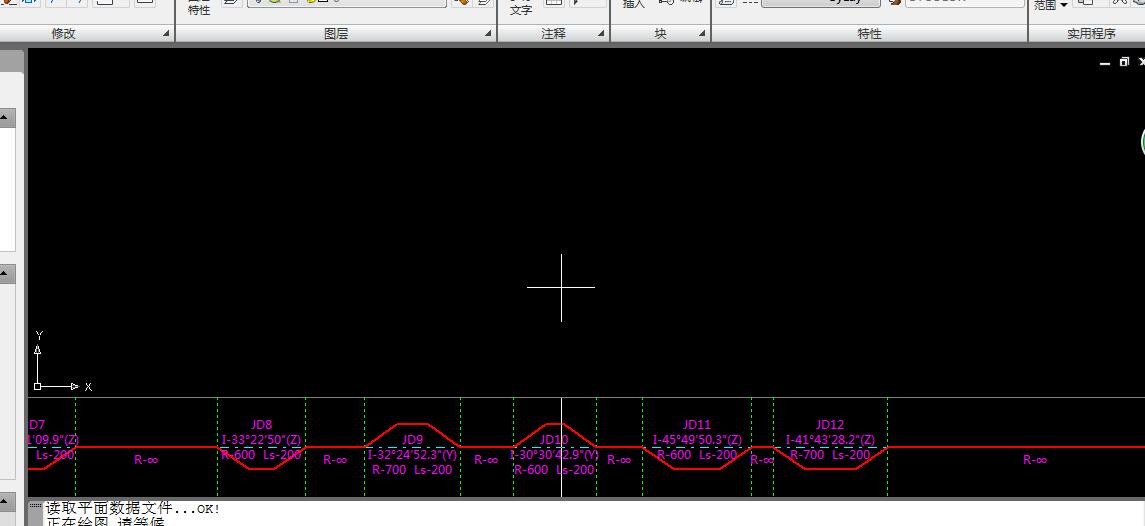
Task: Expand the 图层 panel arrow
Action: 488,34
